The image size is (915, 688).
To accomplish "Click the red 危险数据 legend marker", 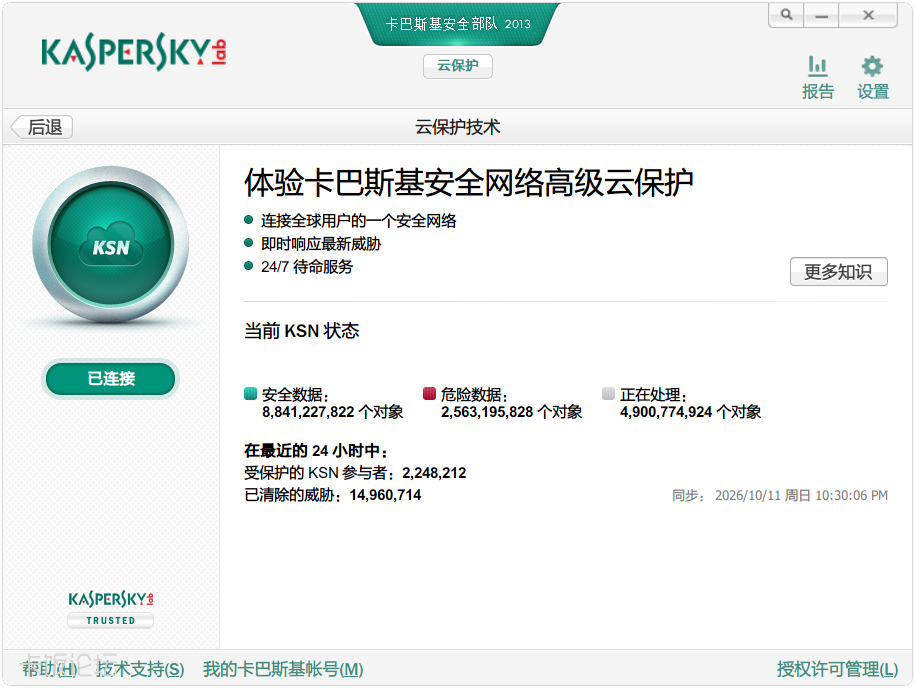I will pyautogui.click(x=429, y=394).
